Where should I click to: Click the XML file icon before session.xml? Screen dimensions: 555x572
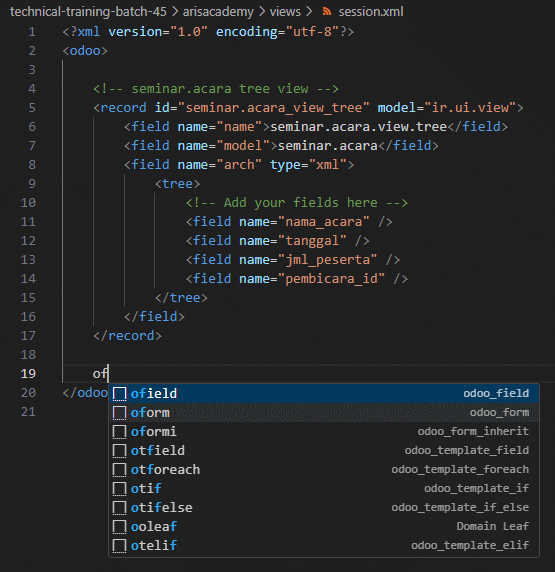(327, 12)
